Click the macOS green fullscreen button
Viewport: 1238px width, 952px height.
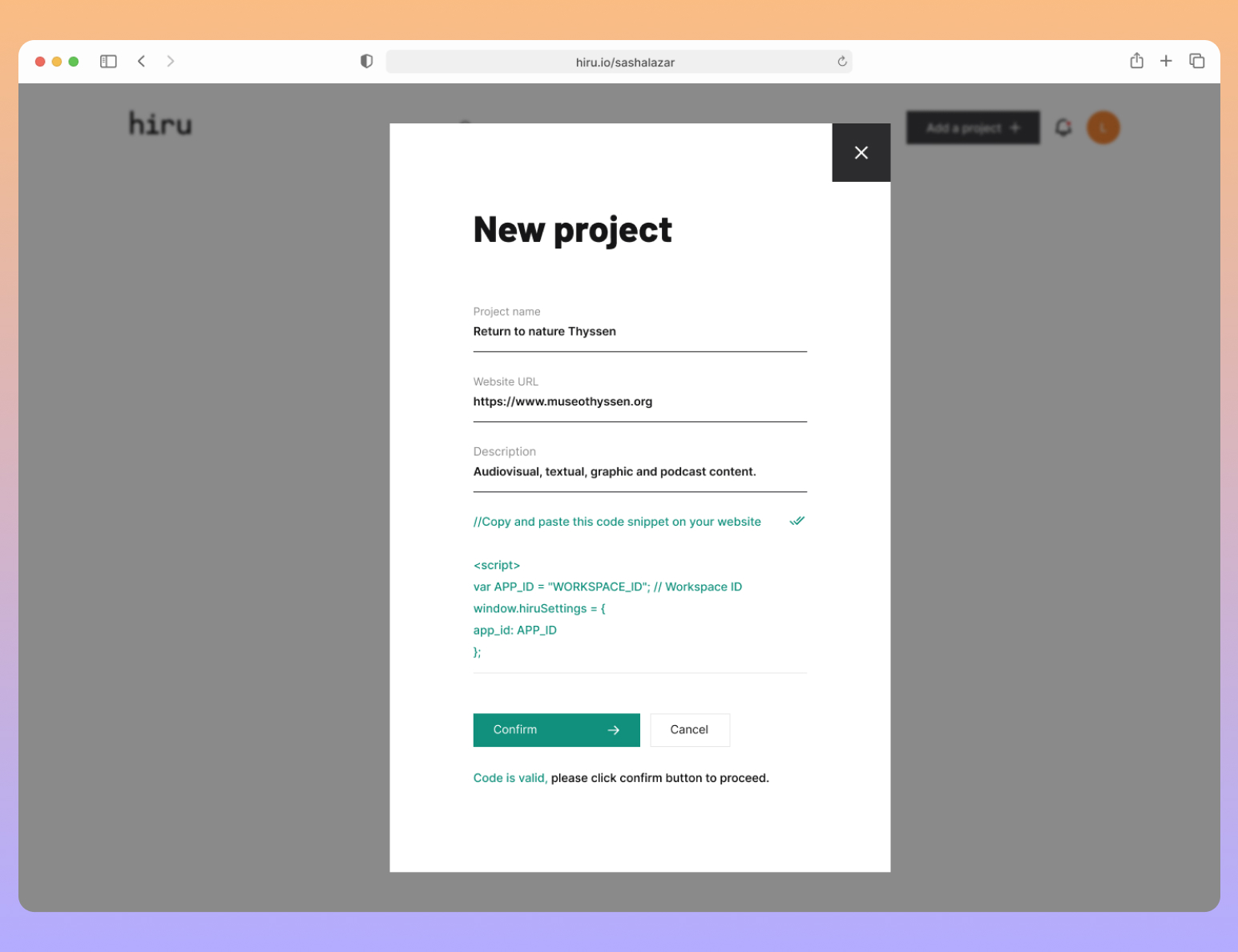(x=74, y=61)
